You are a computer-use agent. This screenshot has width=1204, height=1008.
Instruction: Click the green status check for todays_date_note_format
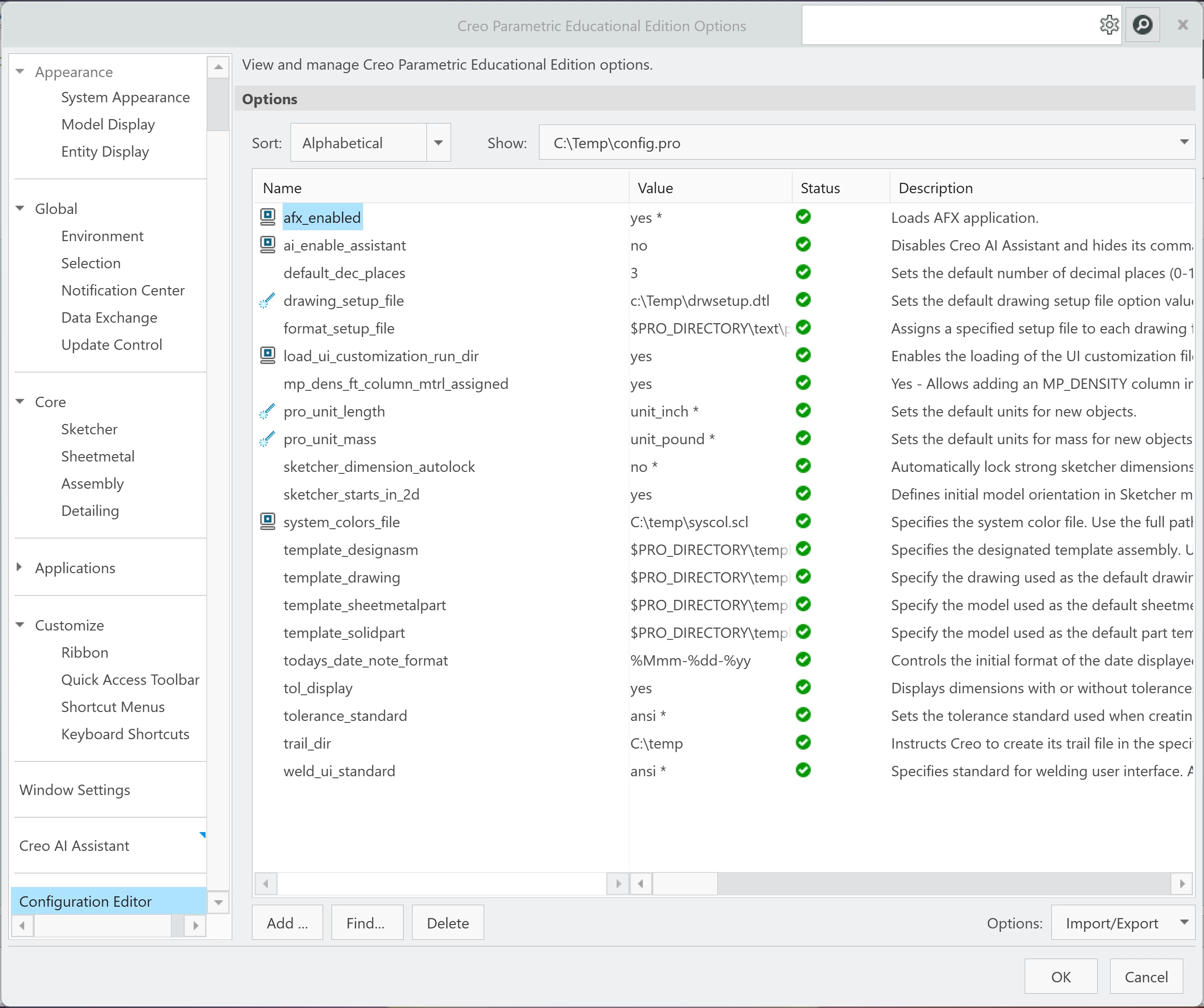pyautogui.click(x=803, y=659)
